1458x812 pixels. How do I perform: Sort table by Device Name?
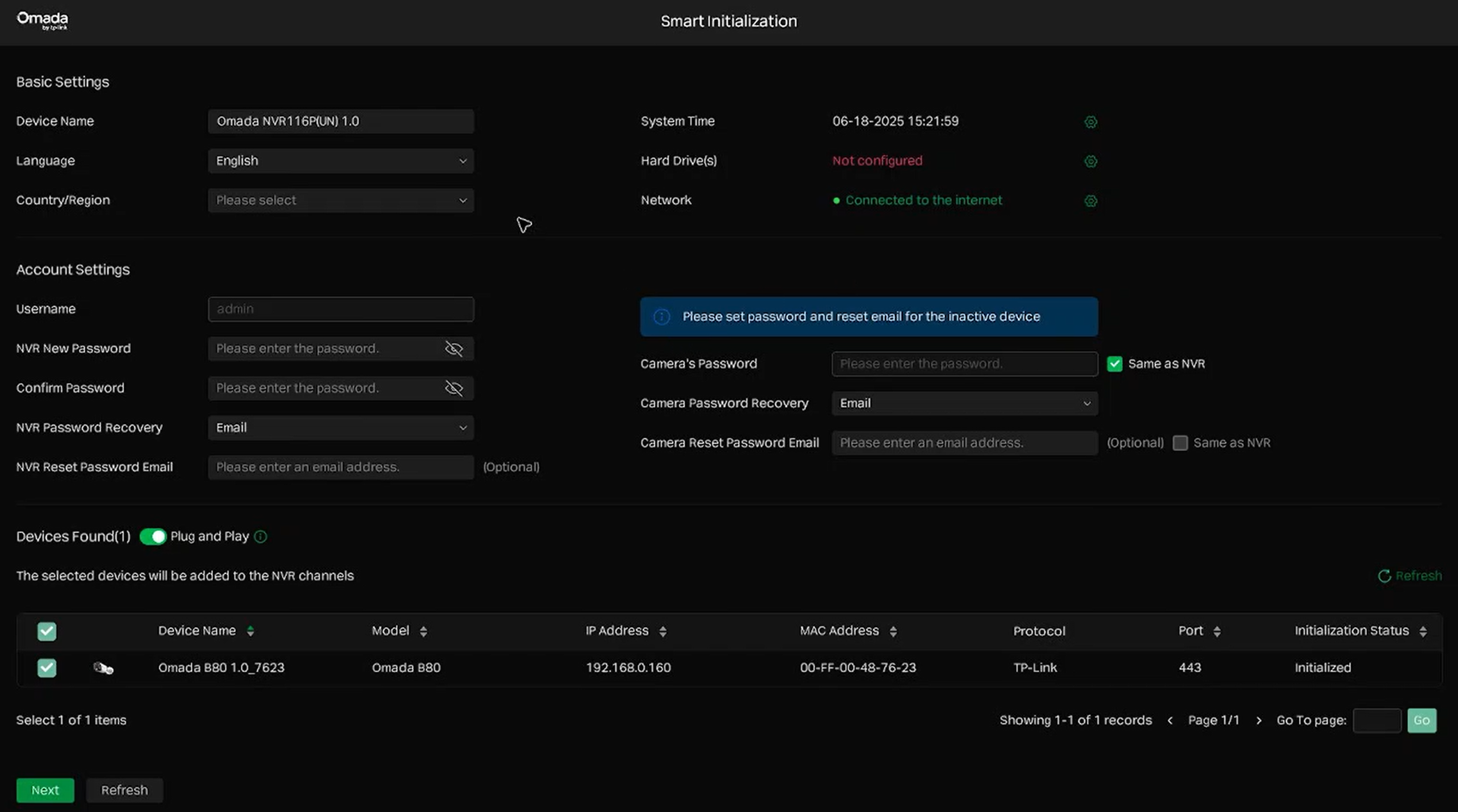coord(250,631)
